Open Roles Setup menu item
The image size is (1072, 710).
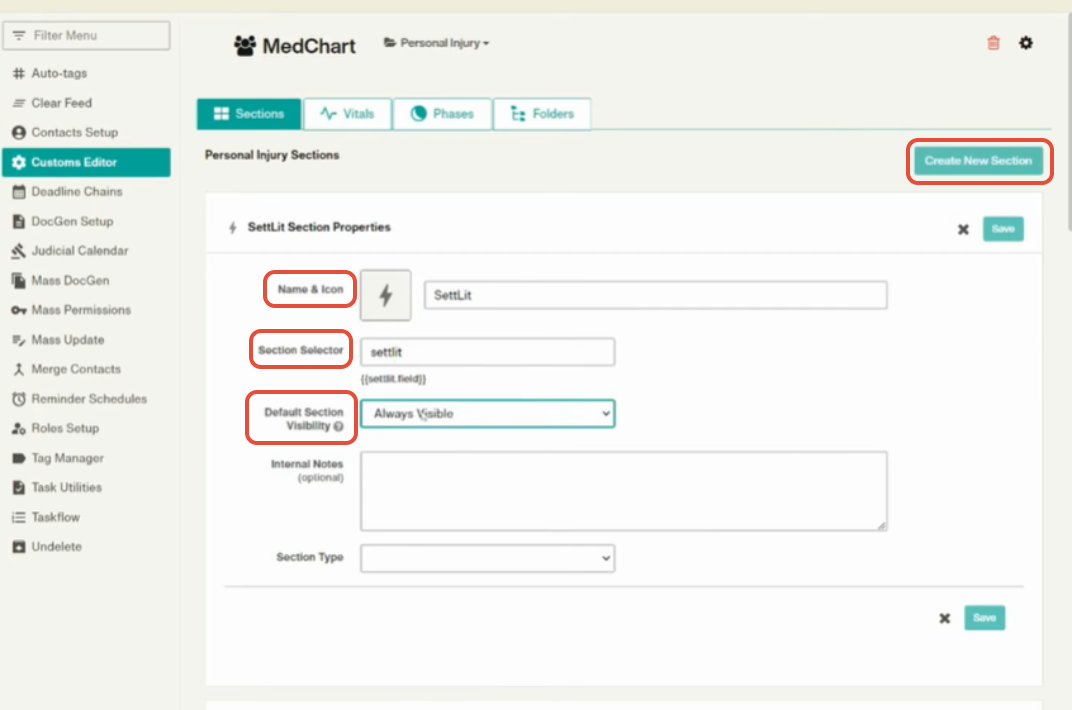pos(86,428)
